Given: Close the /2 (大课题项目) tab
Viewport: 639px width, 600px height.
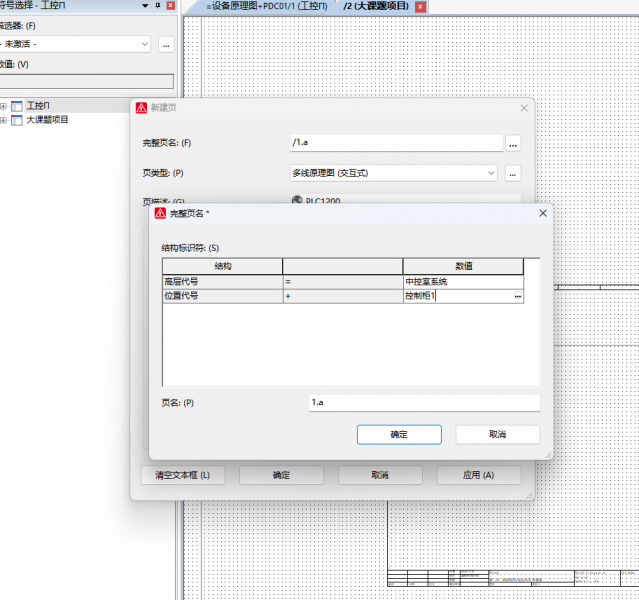Looking at the screenshot, I should point(421,7).
